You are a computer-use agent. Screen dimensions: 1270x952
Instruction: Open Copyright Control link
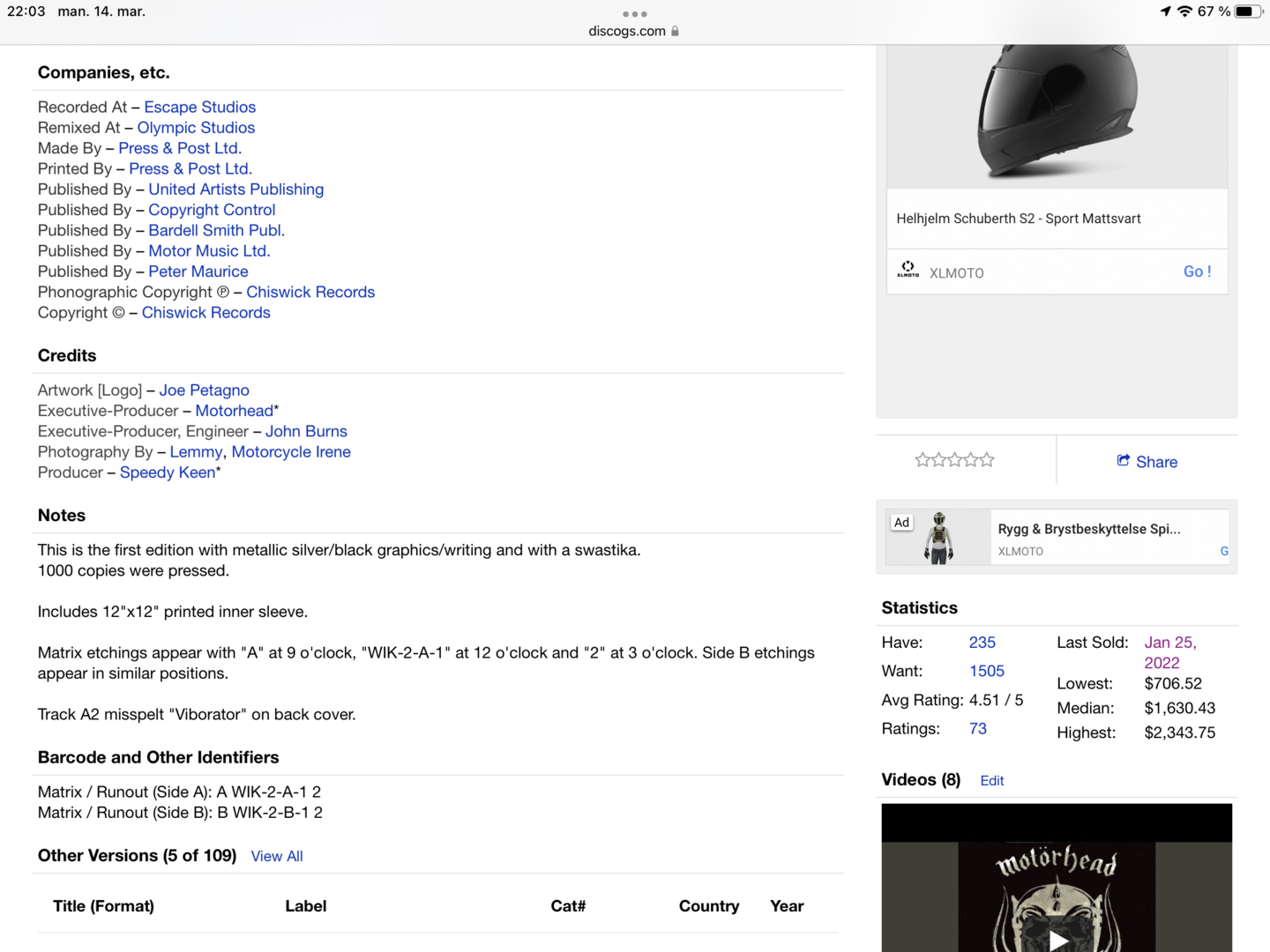click(212, 210)
